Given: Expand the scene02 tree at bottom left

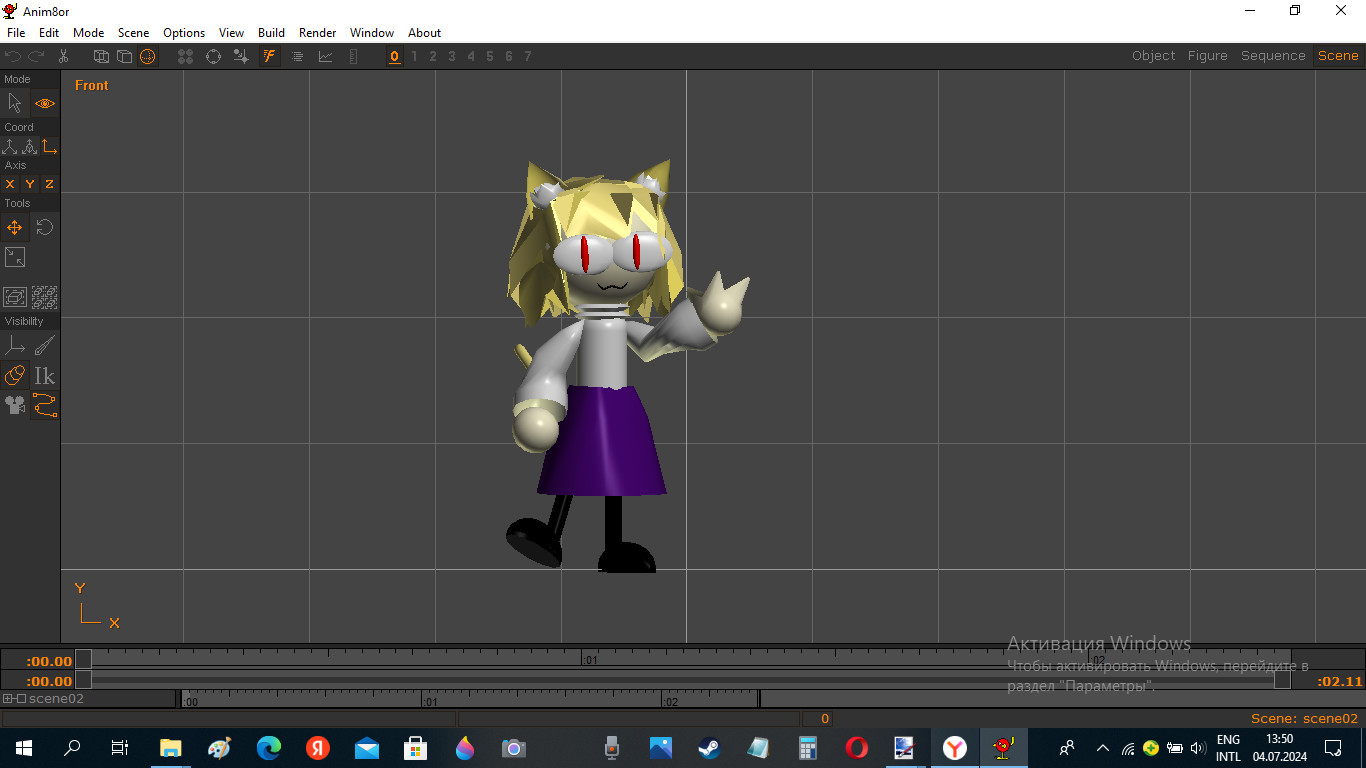Looking at the screenshot, I should [x=8, y=698].
